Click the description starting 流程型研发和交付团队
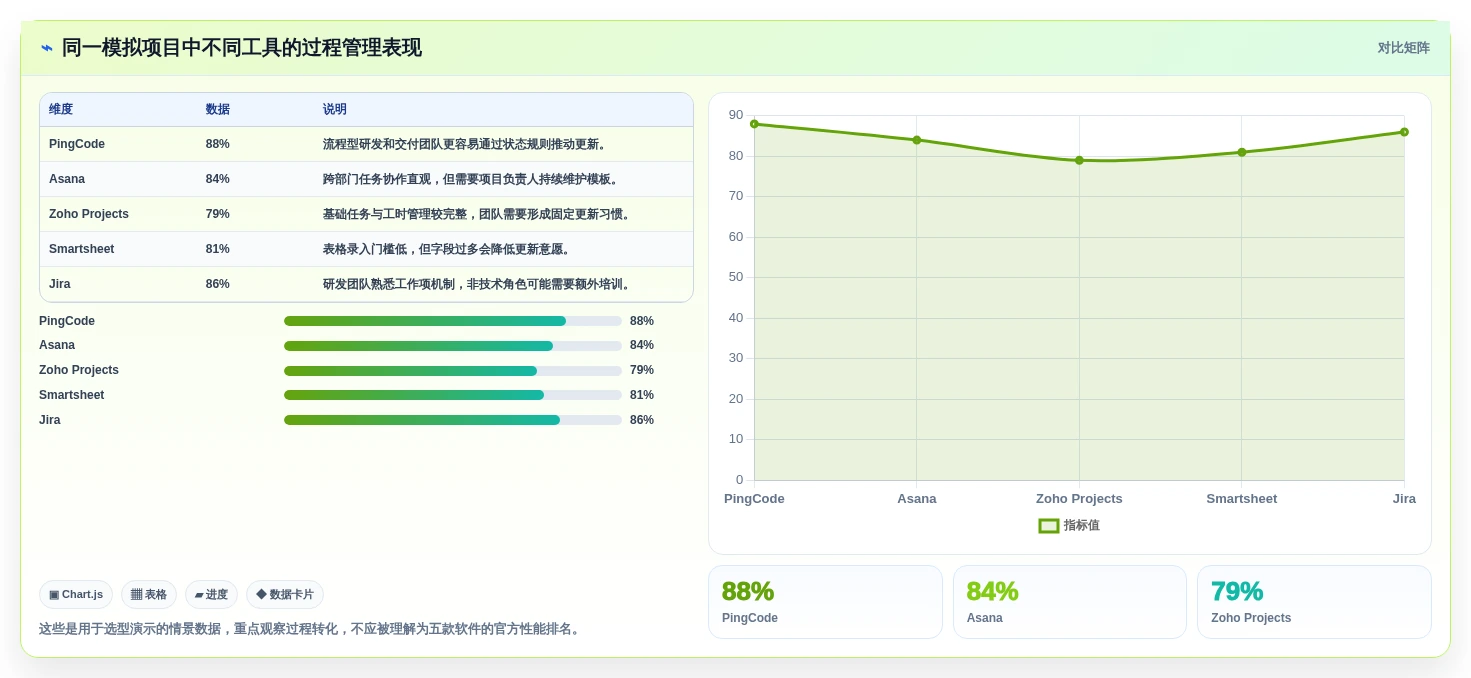Screen dimensions: 1471x678 coord(466,144)
